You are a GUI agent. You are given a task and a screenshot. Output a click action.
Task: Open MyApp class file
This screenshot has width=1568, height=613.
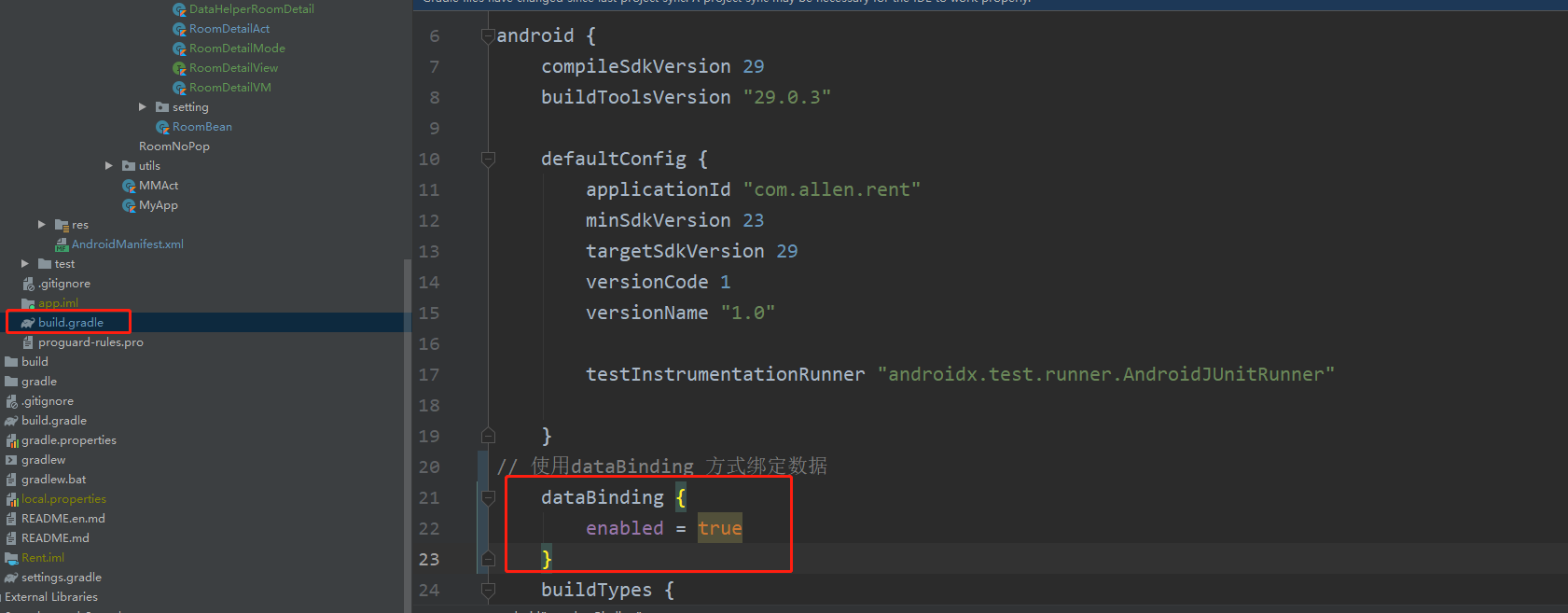158,205
